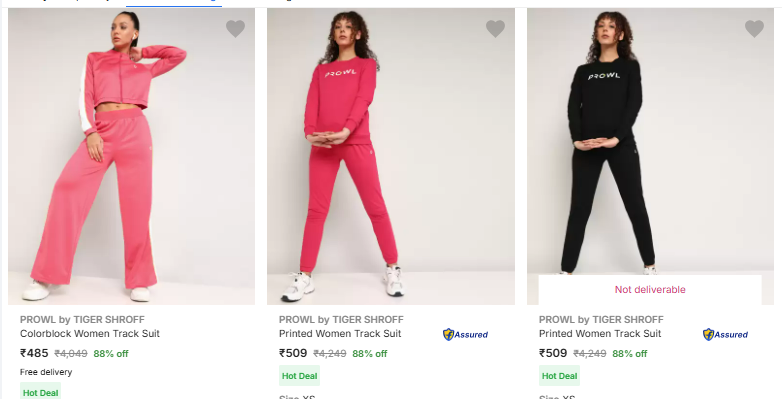Click PROWL by TIGER SHROFF brand on third product
The height and width of the screenshot is (399, 782).
(x=601, y=319)
